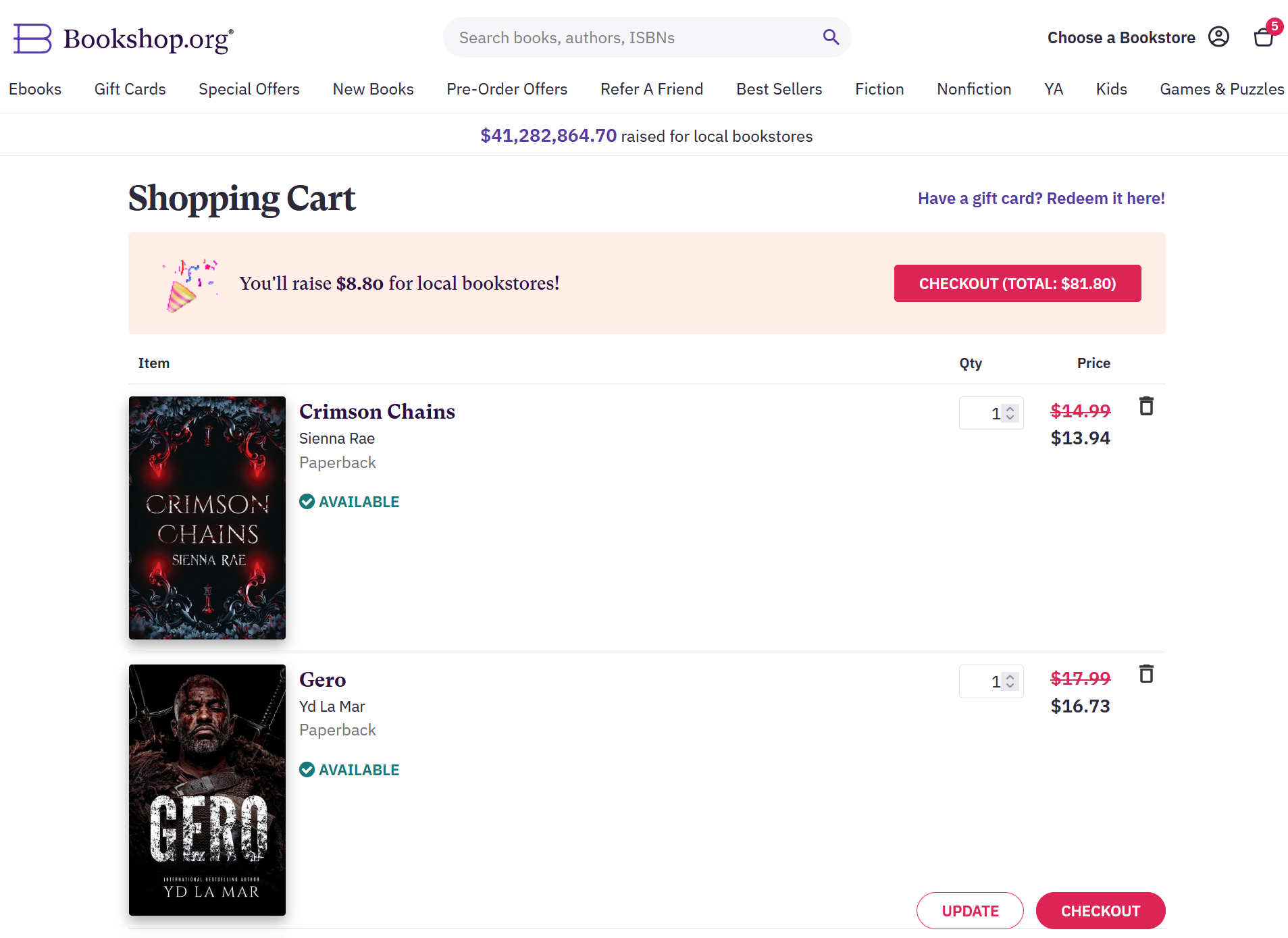Screen dimensions: 1288x938
Task: Open the Gero book cover thumbnail
Action: click(x=207, y=789)
